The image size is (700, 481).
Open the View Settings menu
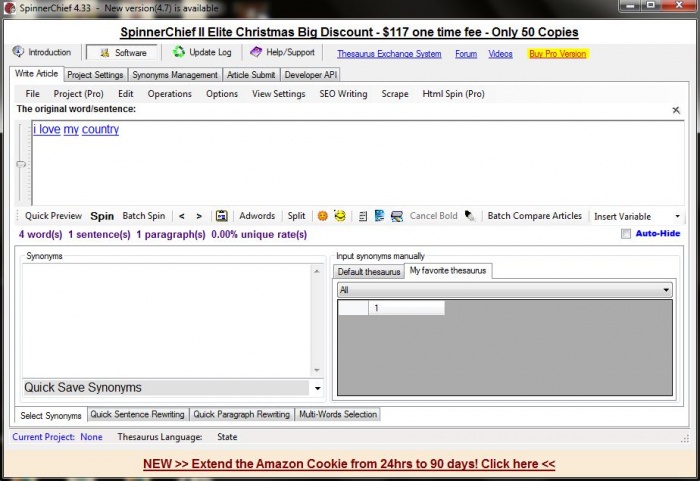coord(279,94)
